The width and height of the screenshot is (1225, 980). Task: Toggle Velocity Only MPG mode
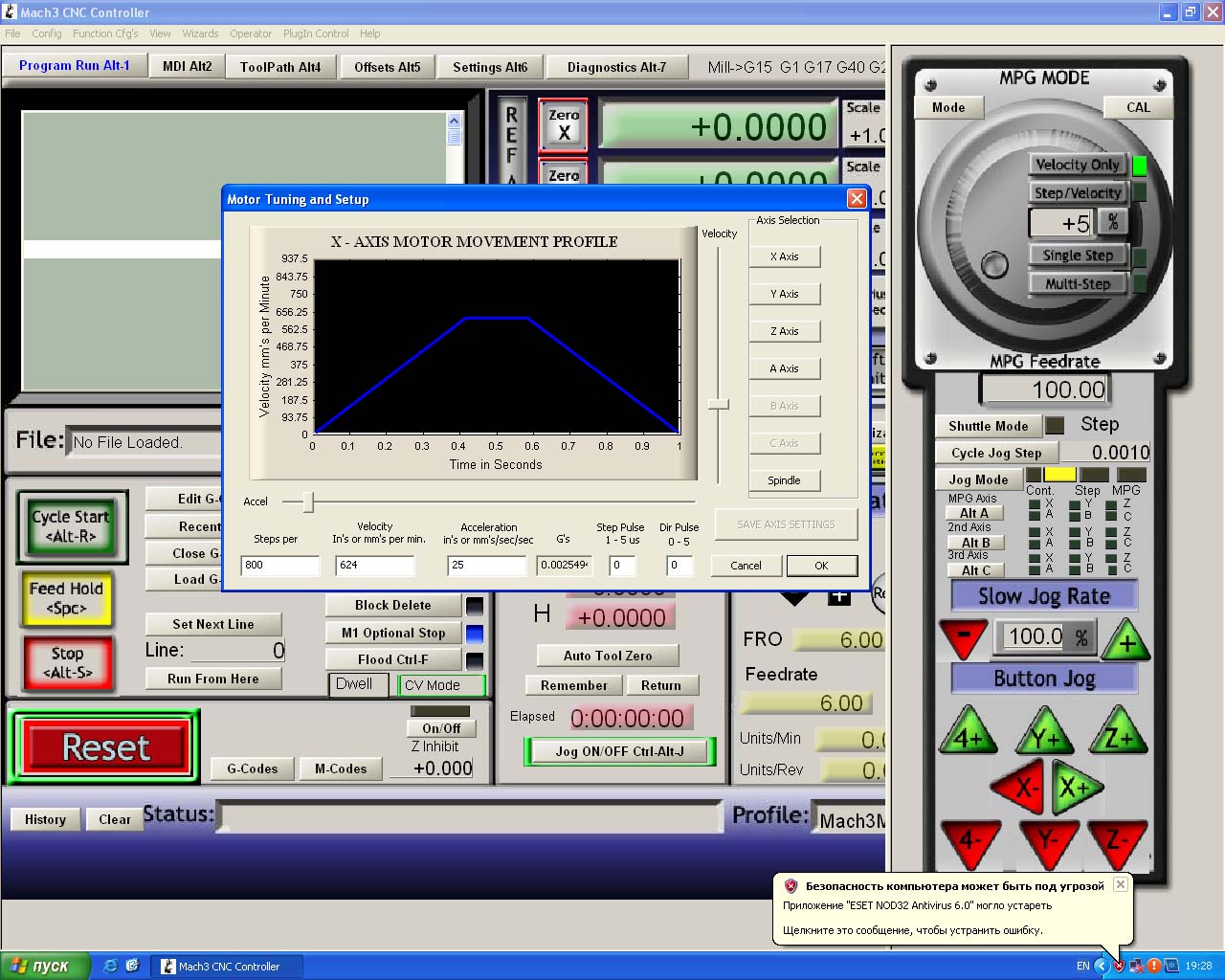click(1077, 165)
